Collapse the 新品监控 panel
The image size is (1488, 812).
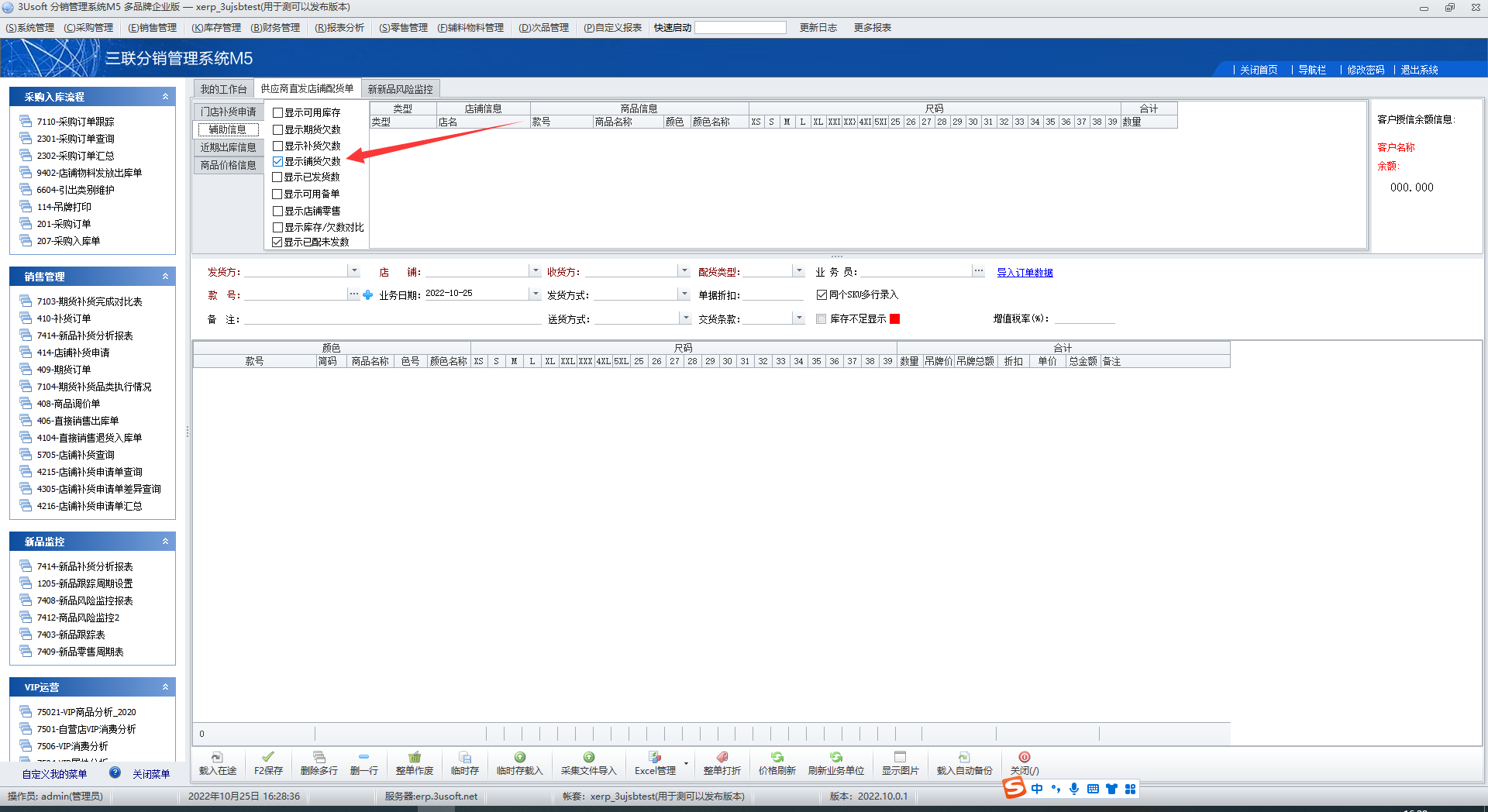pos(165,542)
